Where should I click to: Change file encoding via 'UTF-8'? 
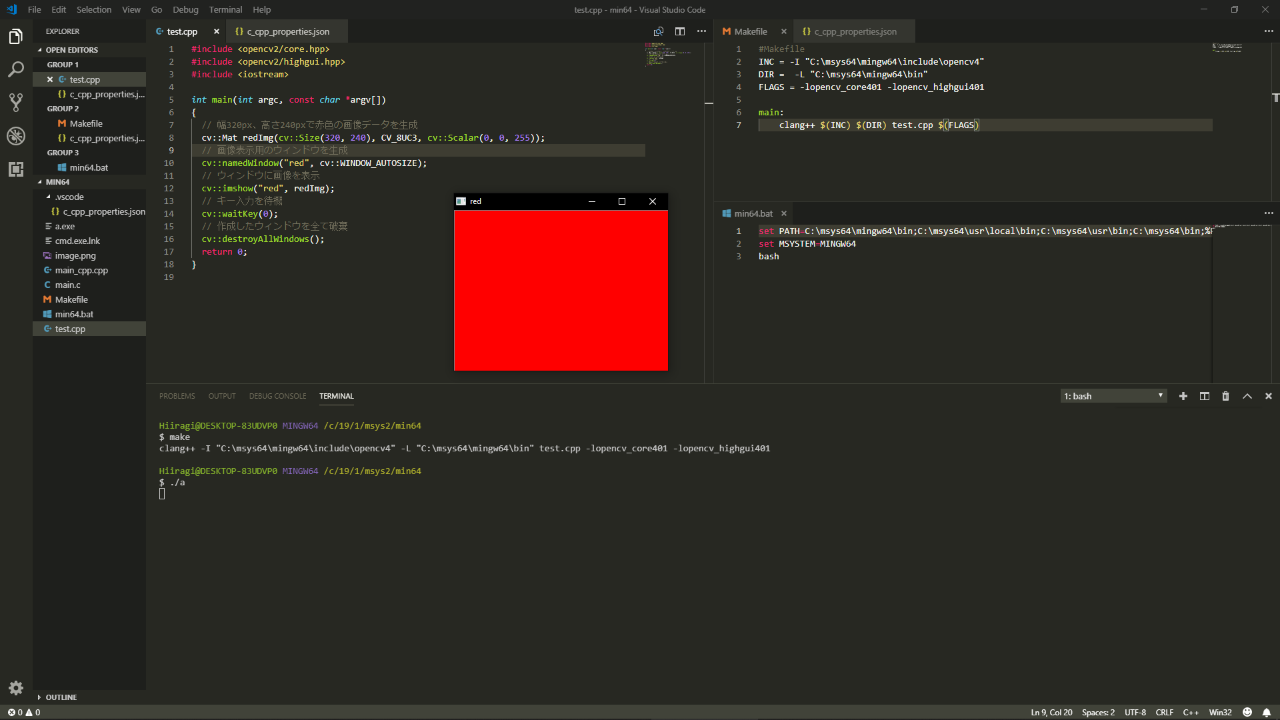tap(1135, 712)
